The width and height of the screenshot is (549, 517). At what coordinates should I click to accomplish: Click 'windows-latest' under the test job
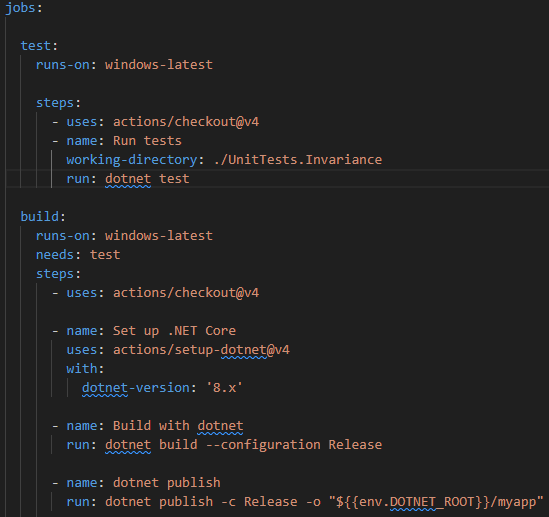(x=159, y=65)
